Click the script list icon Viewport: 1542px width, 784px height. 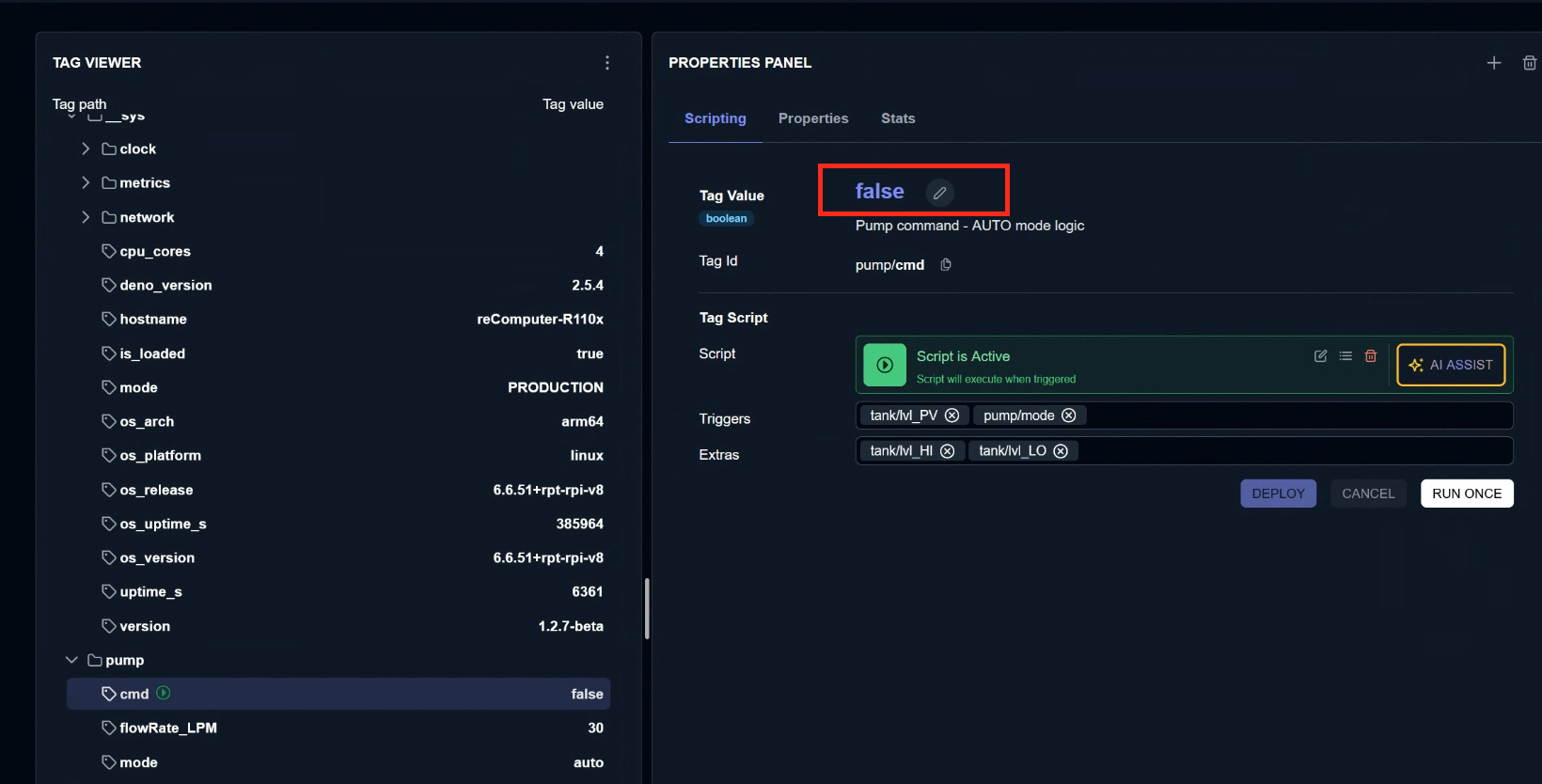pyautogui.click(x=1345, y=356)
